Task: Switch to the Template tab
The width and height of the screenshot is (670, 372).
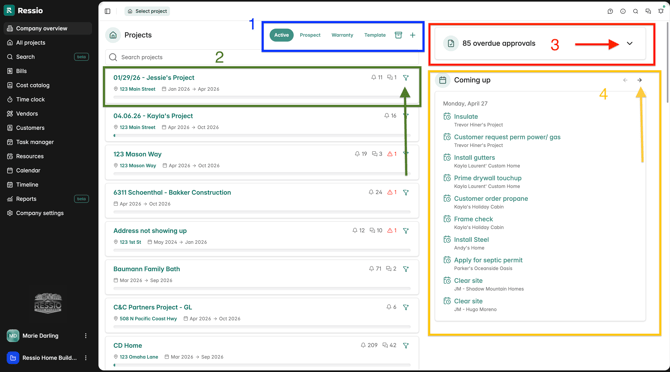Action: pyautogui.click(x=375, y=35)
